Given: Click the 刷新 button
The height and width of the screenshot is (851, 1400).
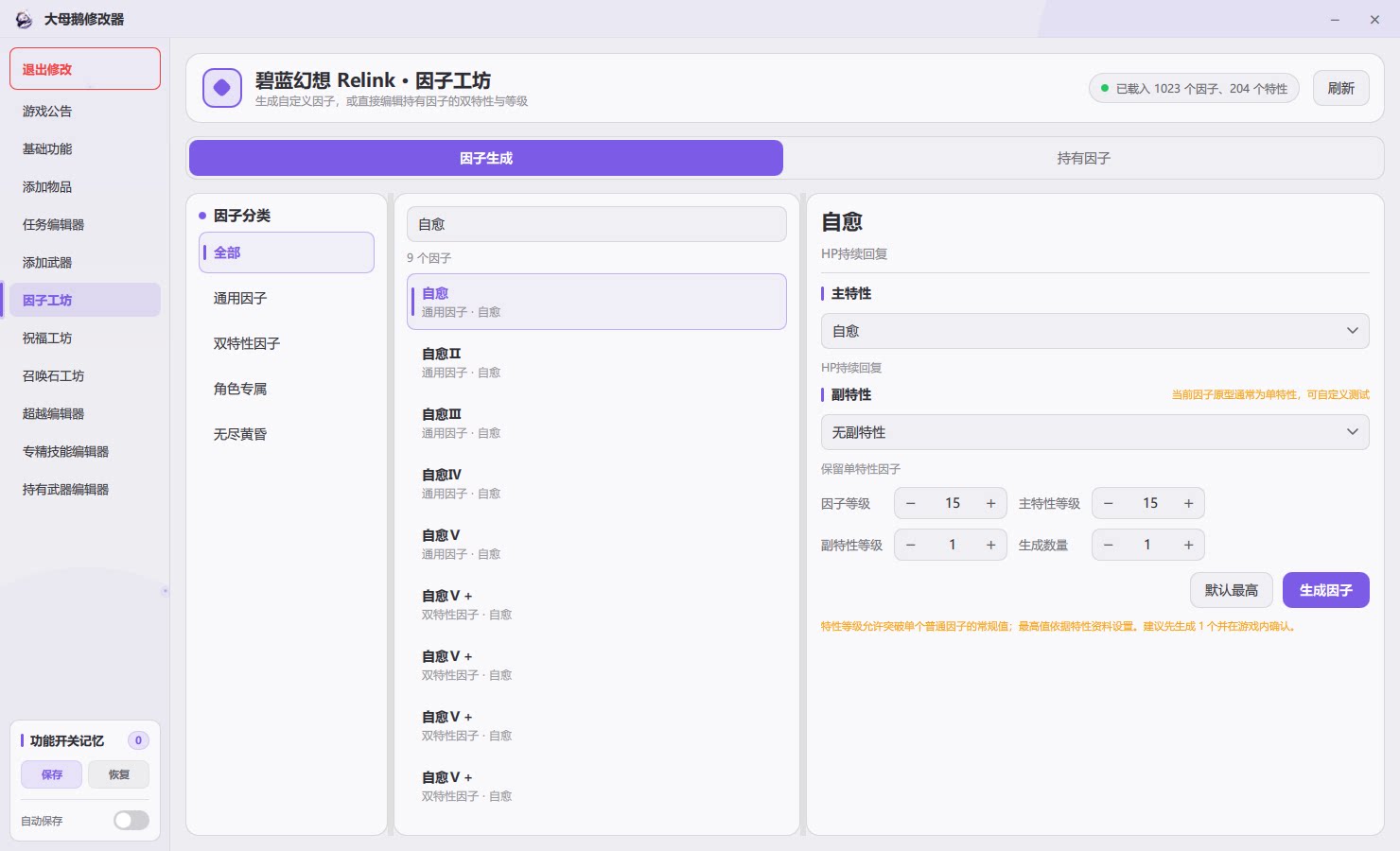Looking at the screenshot, I should [1340, 88].
